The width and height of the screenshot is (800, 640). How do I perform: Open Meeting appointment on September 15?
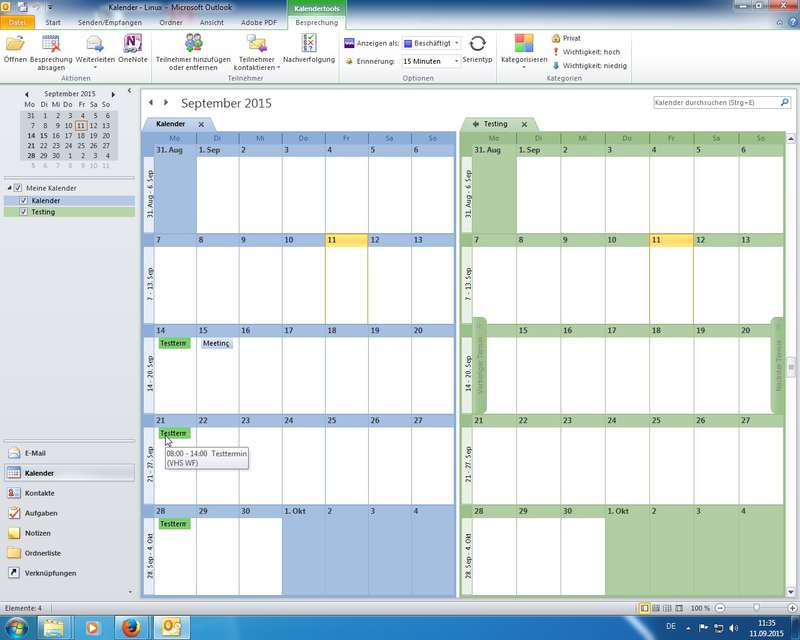pyautogui.click(x=216, y=343)
